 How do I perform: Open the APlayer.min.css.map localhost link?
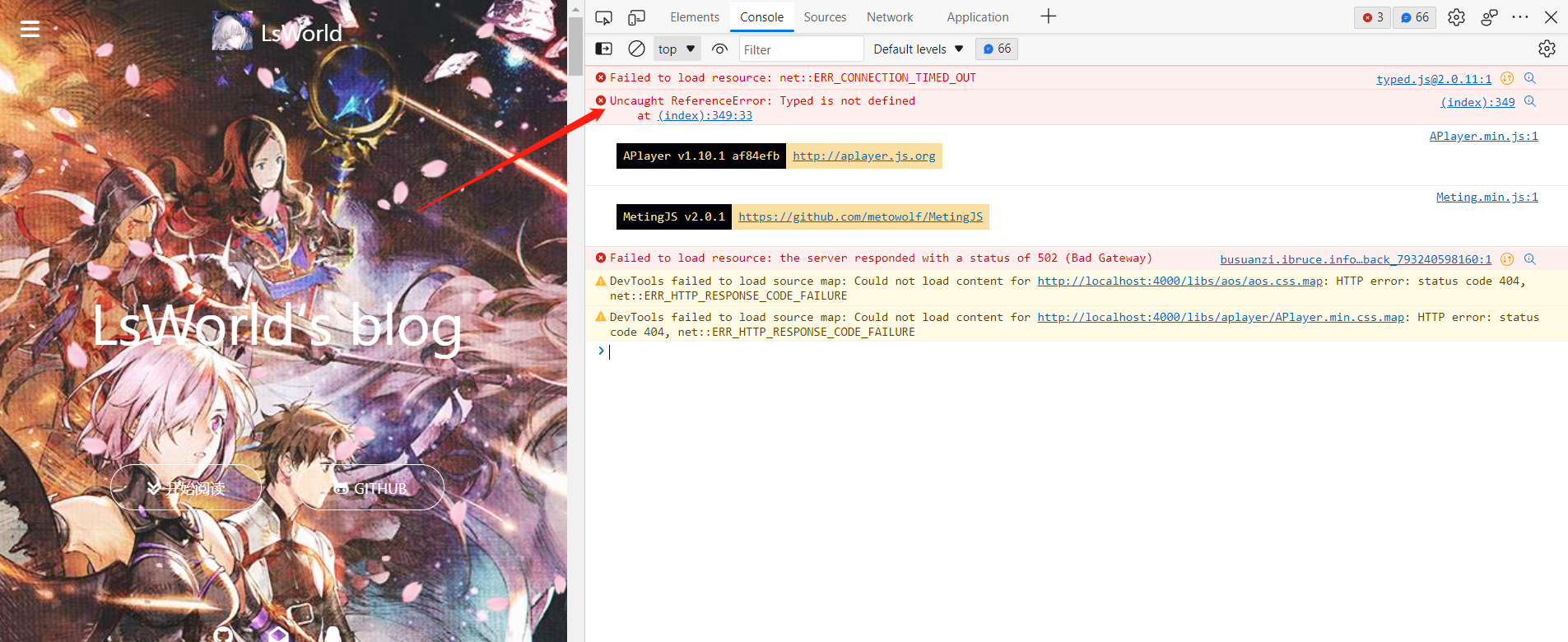click(x=1221, y=317)
